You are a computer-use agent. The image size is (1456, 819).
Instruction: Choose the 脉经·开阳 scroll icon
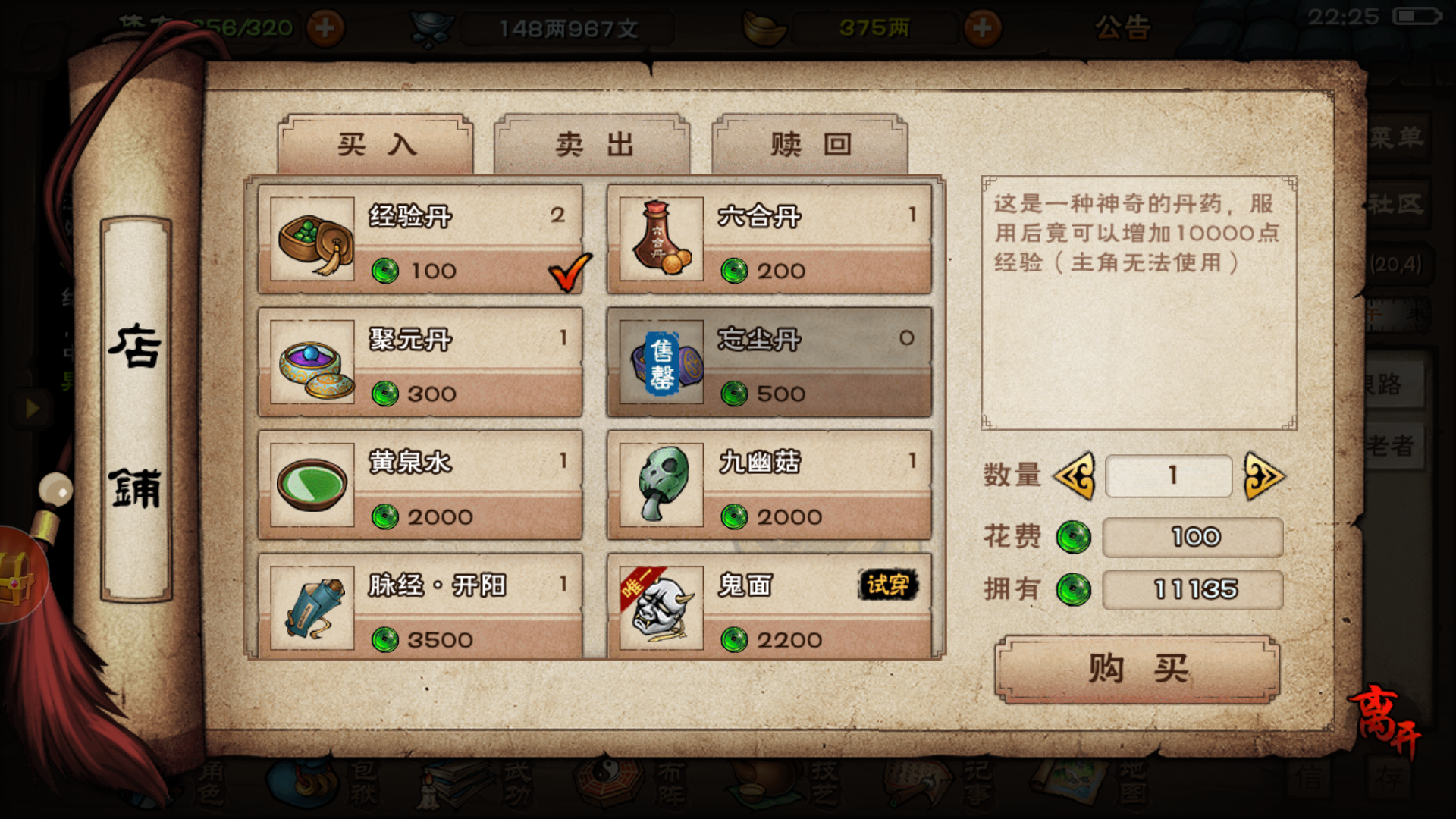[312, 608]
